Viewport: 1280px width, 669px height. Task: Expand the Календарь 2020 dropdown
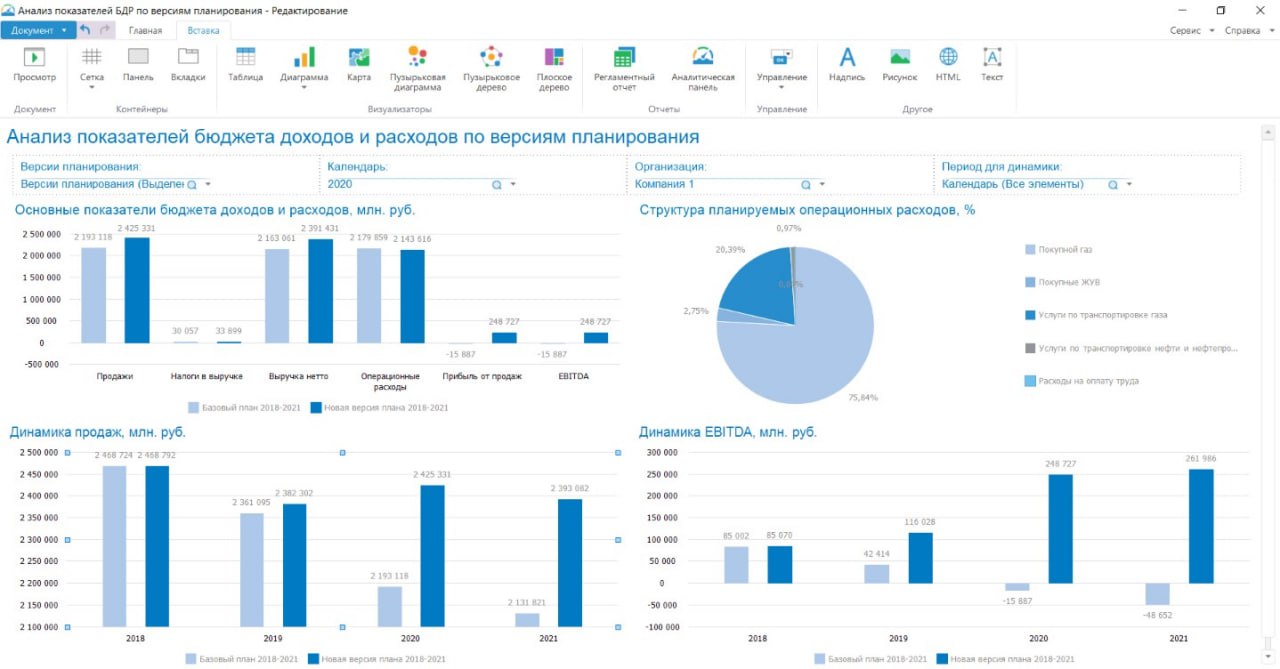(x=513, y=185)
